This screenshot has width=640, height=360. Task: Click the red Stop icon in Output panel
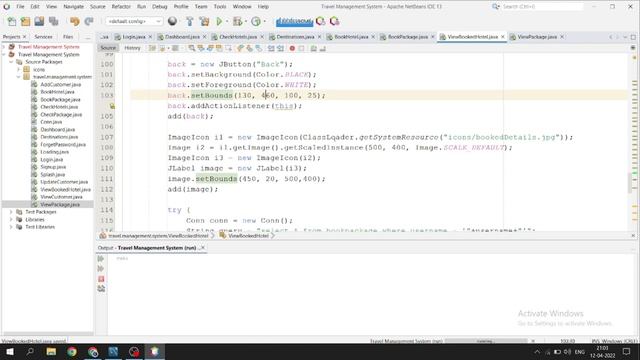[101, 279]
